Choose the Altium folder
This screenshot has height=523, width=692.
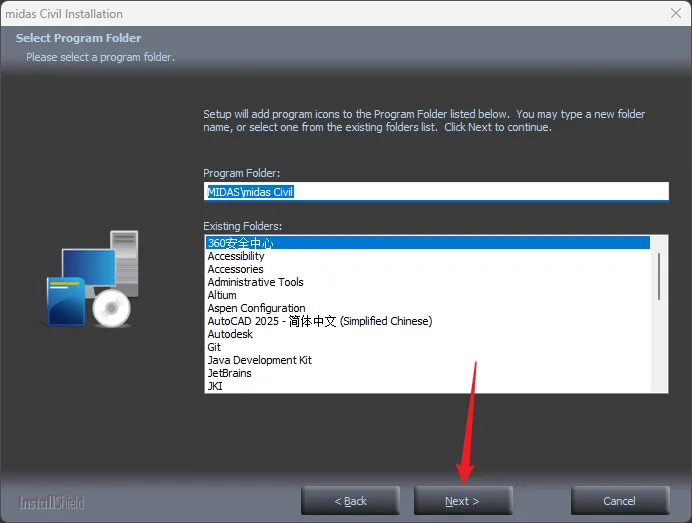click(x=428, y=295)
